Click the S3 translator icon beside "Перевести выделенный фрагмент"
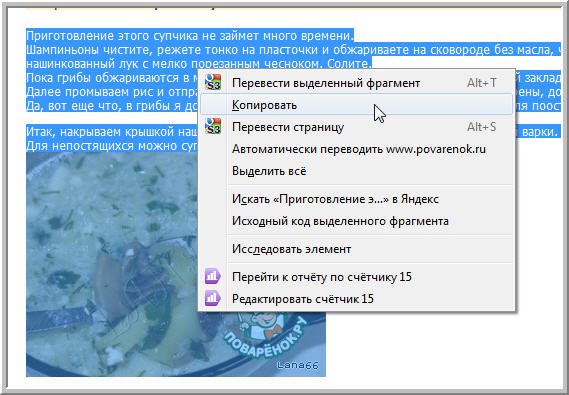This screenshot has height=395, width=569. point(213,83)
